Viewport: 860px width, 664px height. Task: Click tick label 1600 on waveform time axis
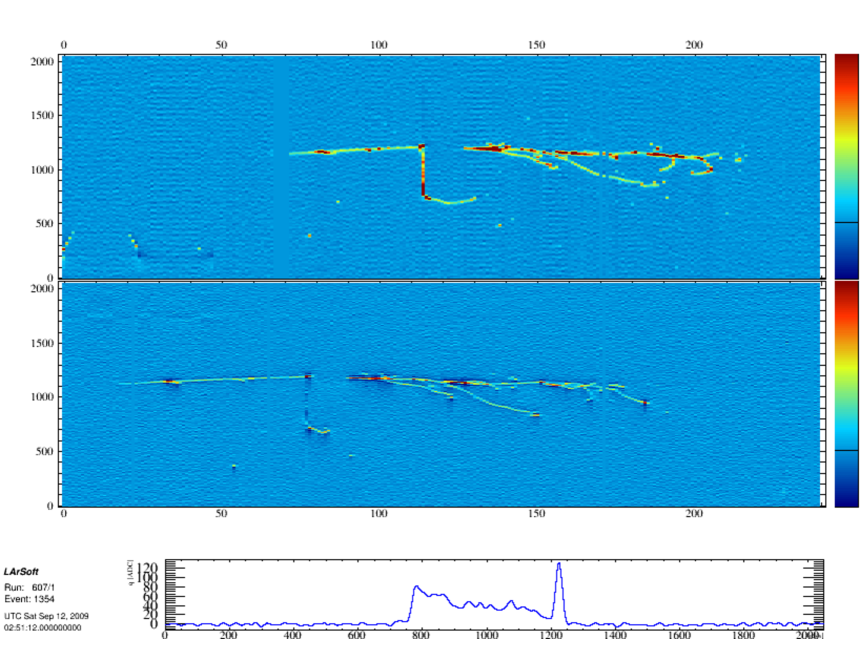[x=679, y=635]
